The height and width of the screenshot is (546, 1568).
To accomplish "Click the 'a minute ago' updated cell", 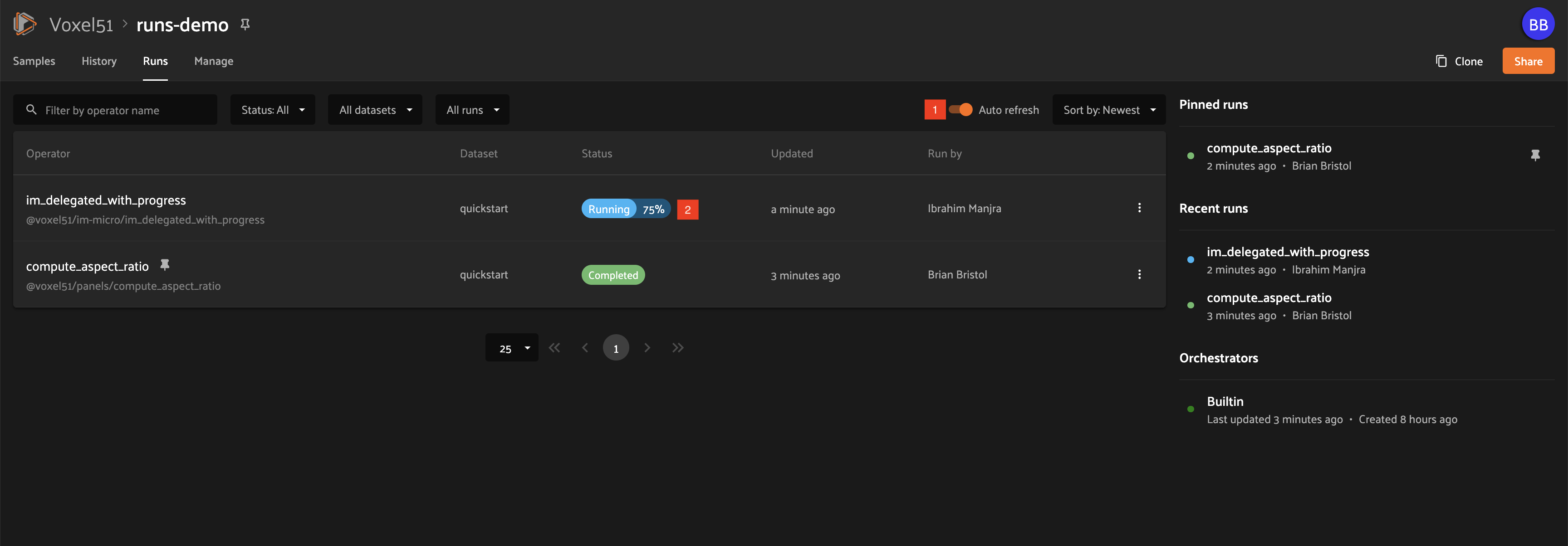I will (x=802, y=210).
